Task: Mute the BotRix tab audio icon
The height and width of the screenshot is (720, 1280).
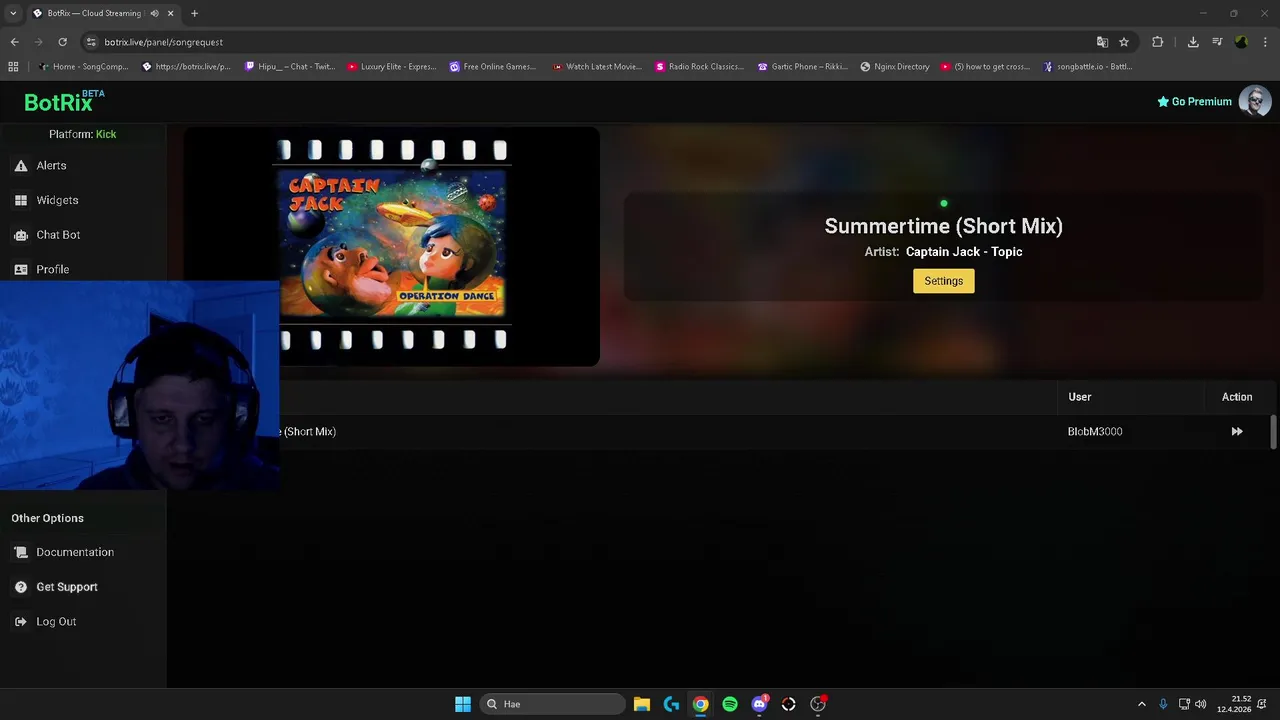Action: click(x=154, y=14)
